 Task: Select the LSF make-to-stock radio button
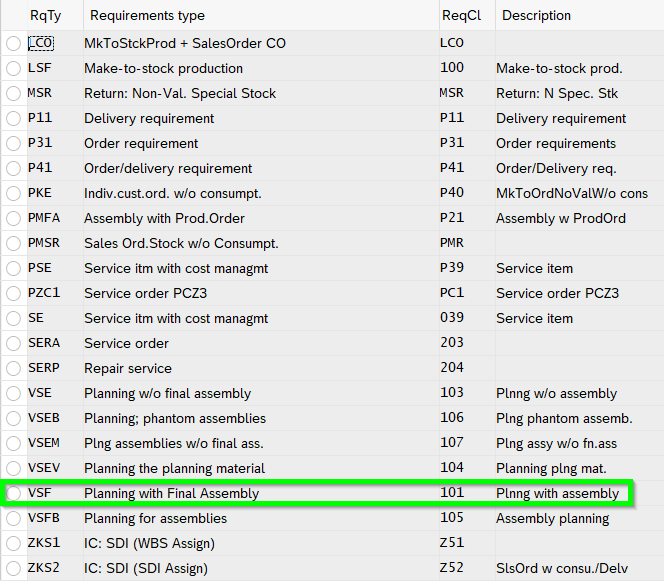click(x=13, y=68)
